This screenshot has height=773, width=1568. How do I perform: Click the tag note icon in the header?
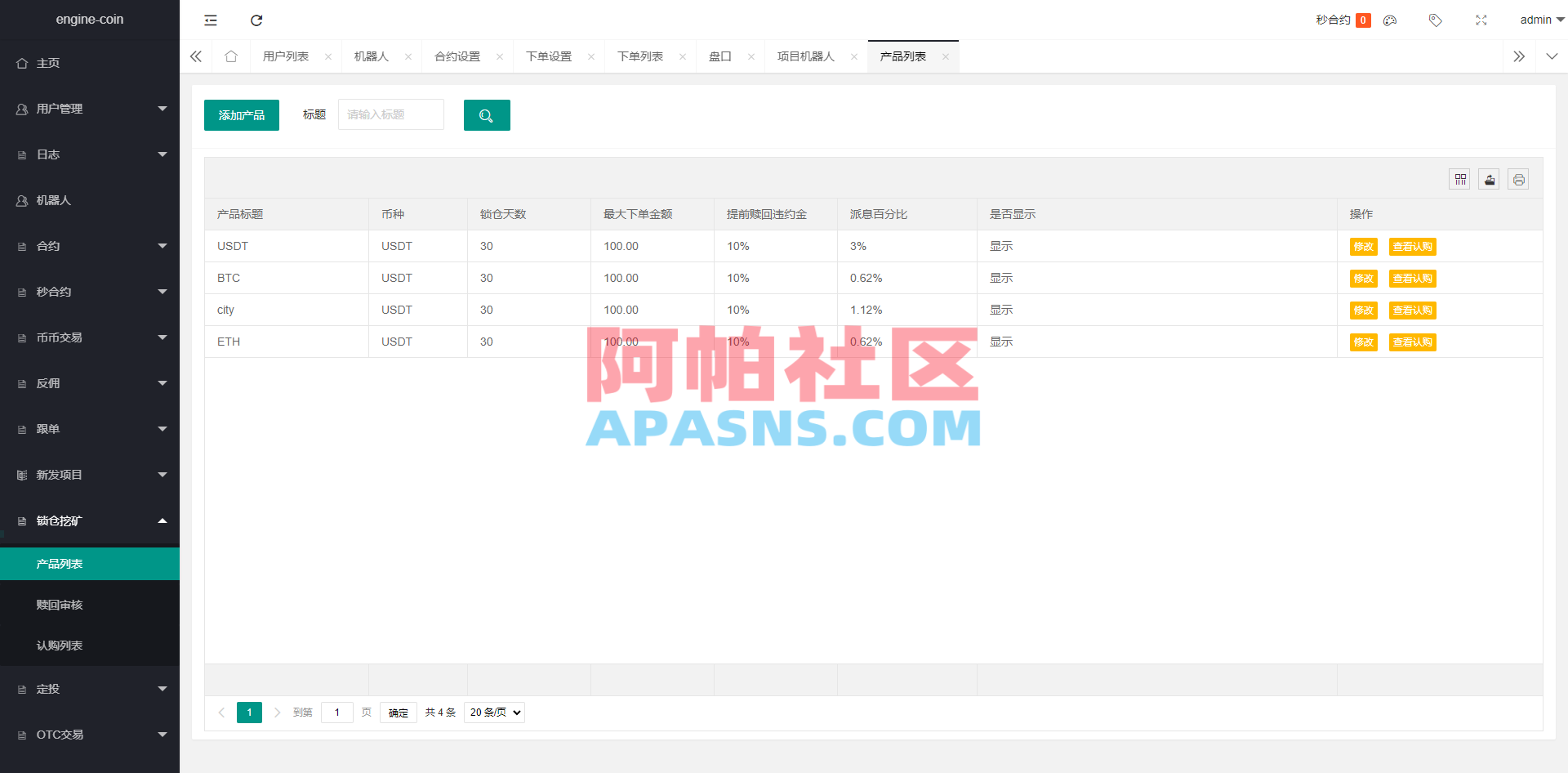click(1435, 20)
